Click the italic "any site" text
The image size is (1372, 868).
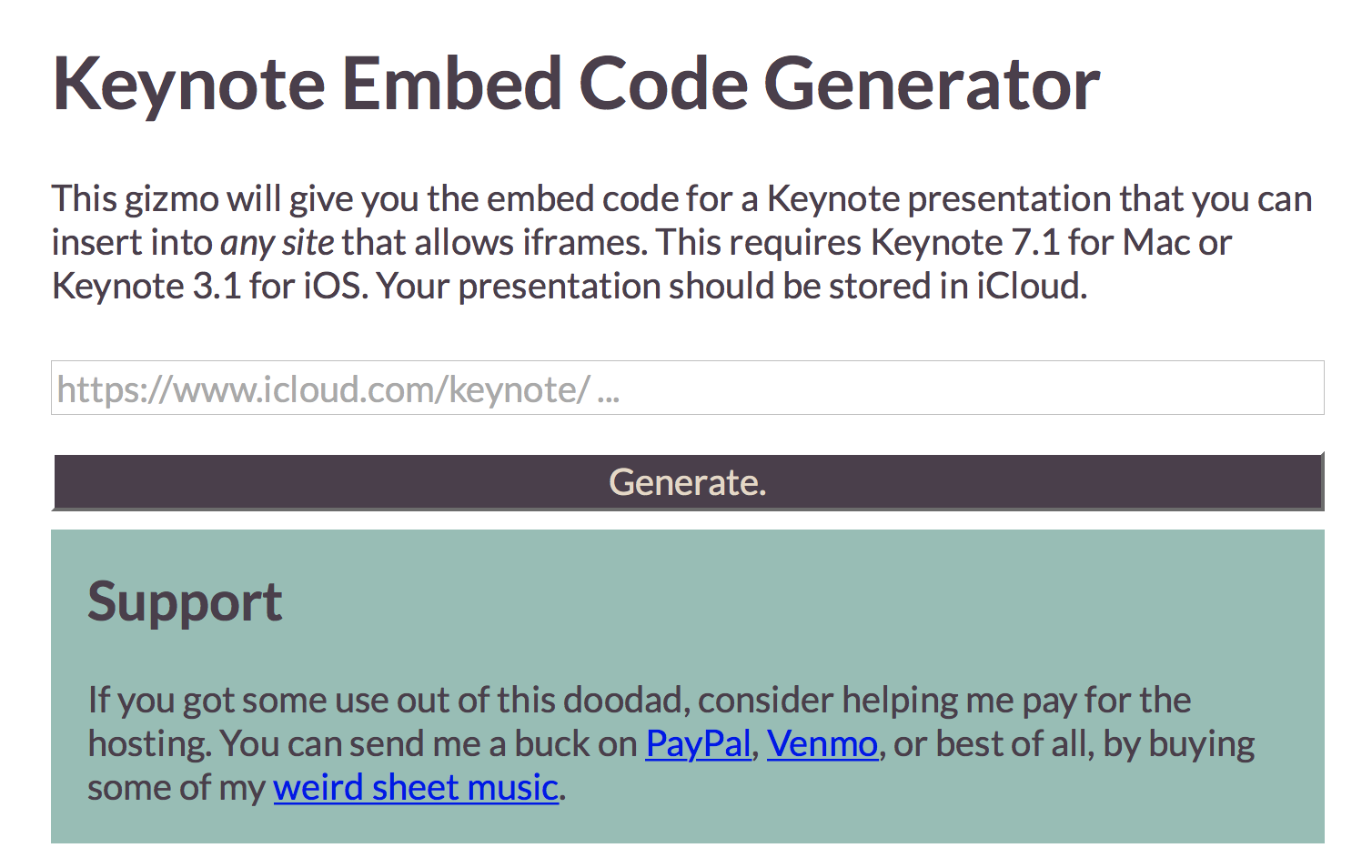tap(277, 243)
